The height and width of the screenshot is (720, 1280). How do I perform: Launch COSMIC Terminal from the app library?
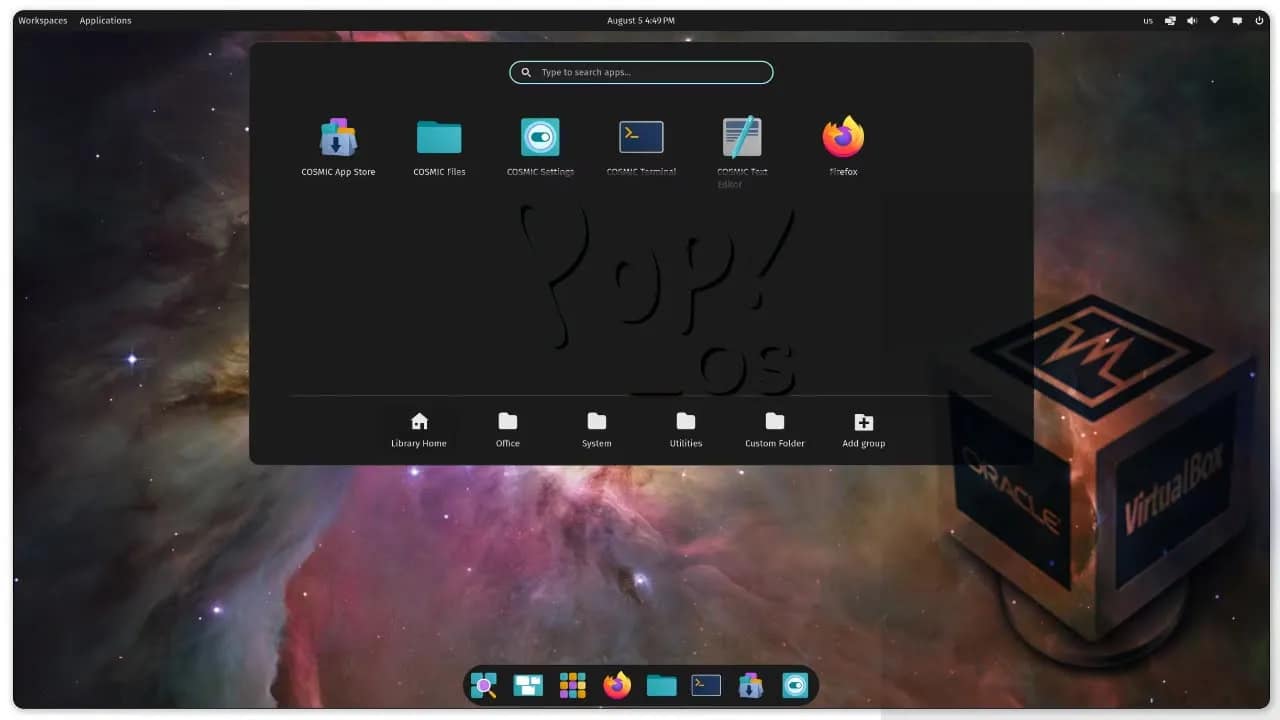(x=640, y=138)
